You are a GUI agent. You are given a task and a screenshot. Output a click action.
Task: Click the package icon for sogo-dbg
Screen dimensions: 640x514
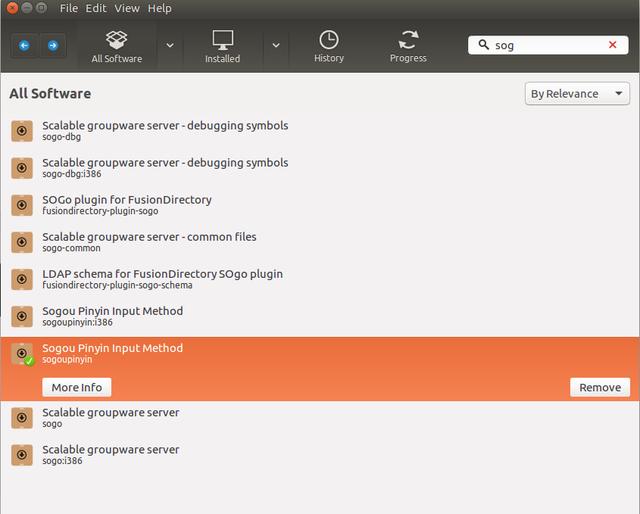point(22,131)
